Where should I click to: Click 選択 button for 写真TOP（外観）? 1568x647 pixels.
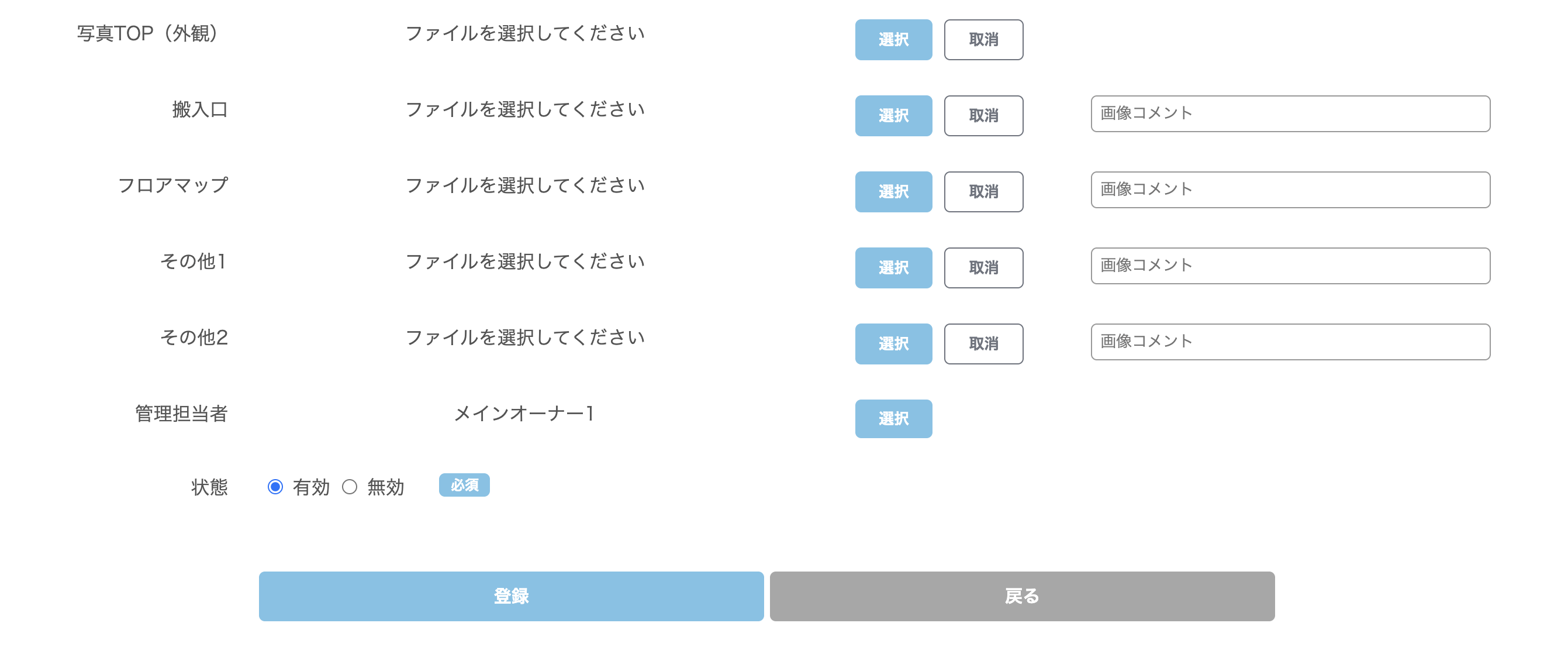[893, 40]
